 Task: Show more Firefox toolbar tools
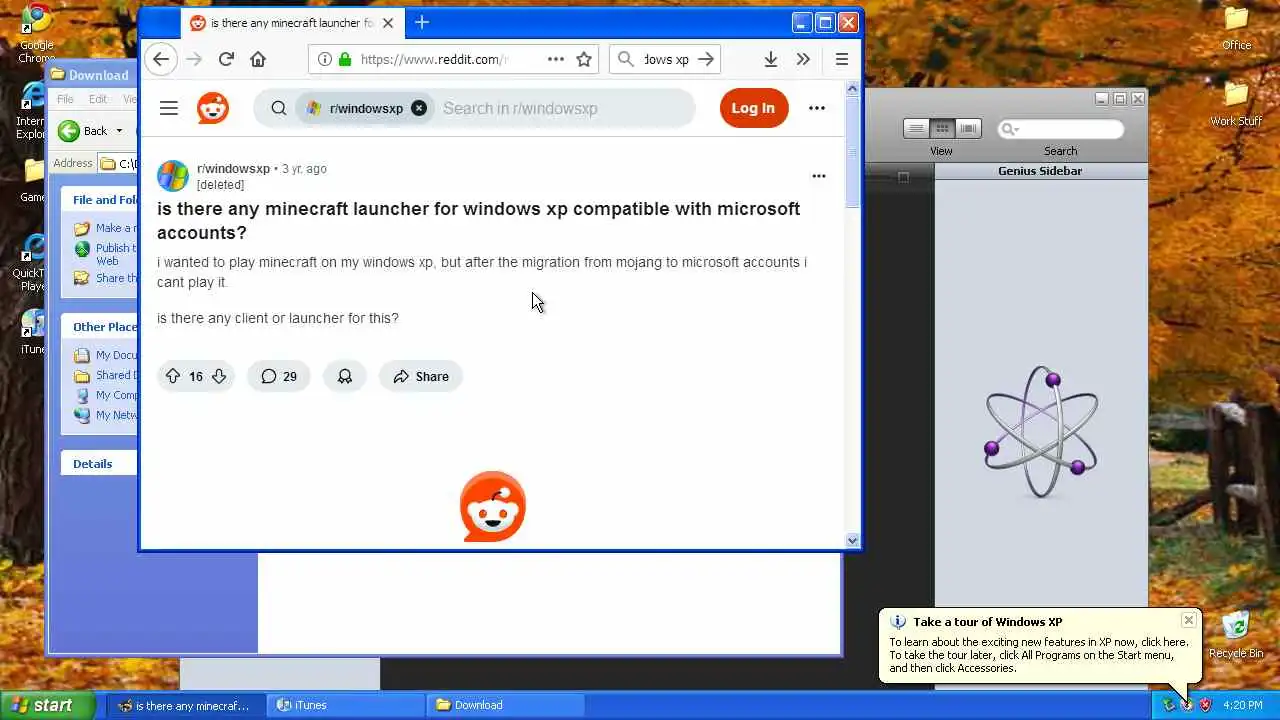802,59
